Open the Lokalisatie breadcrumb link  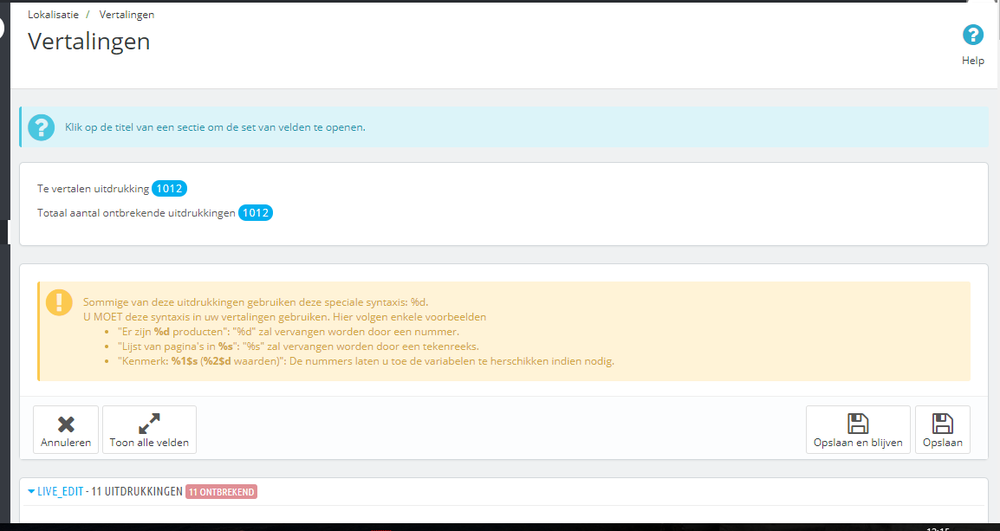(53, 14)
